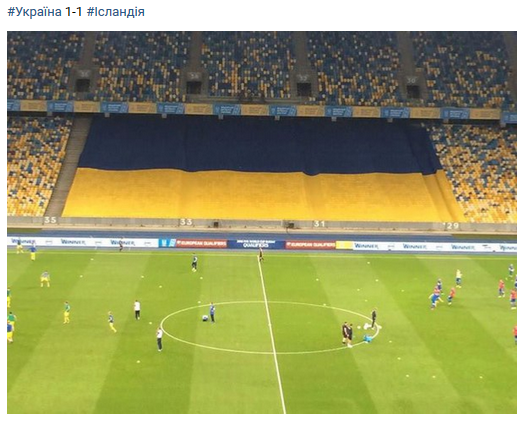
Task: Click the sector 31 marker in the photo
Action: click(319, 224)
